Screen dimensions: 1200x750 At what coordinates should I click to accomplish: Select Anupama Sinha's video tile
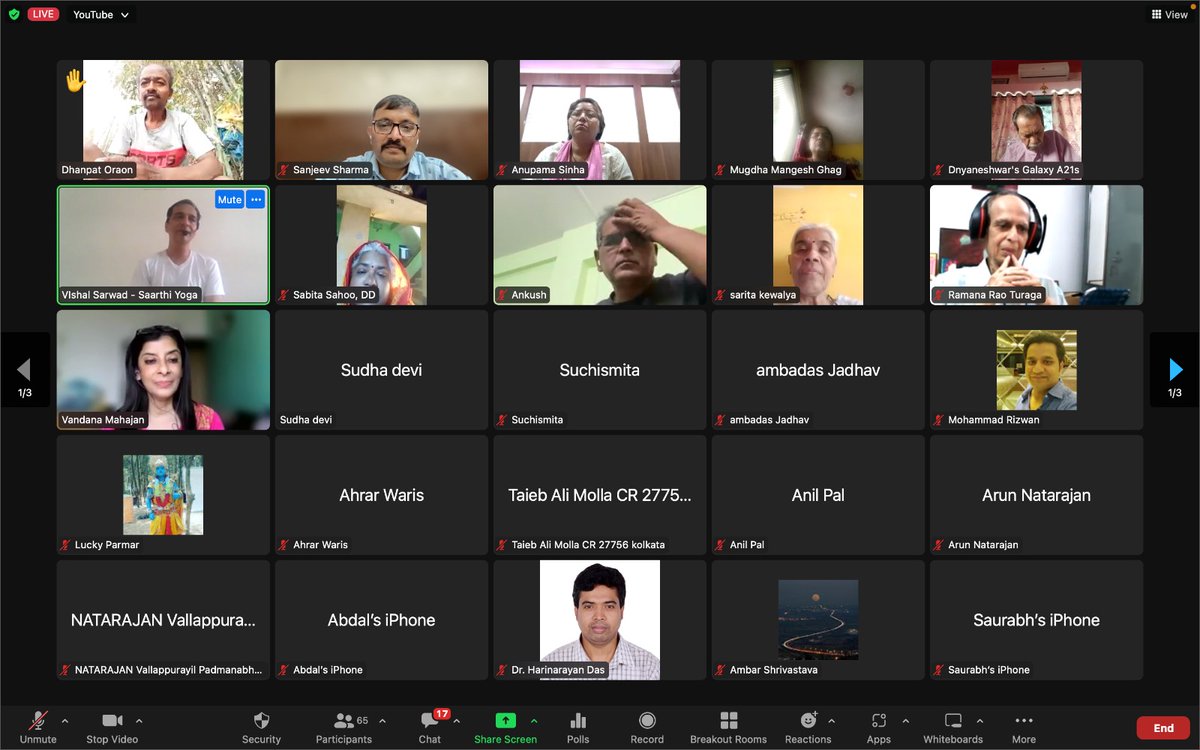point(600,120)
